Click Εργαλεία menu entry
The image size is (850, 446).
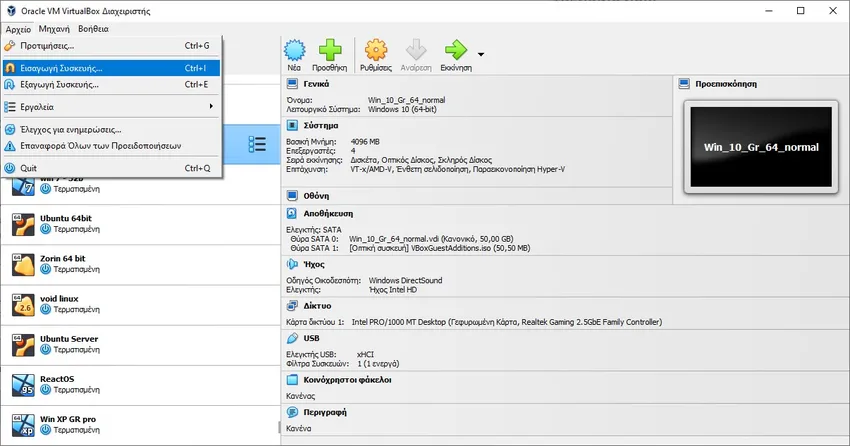111,107
